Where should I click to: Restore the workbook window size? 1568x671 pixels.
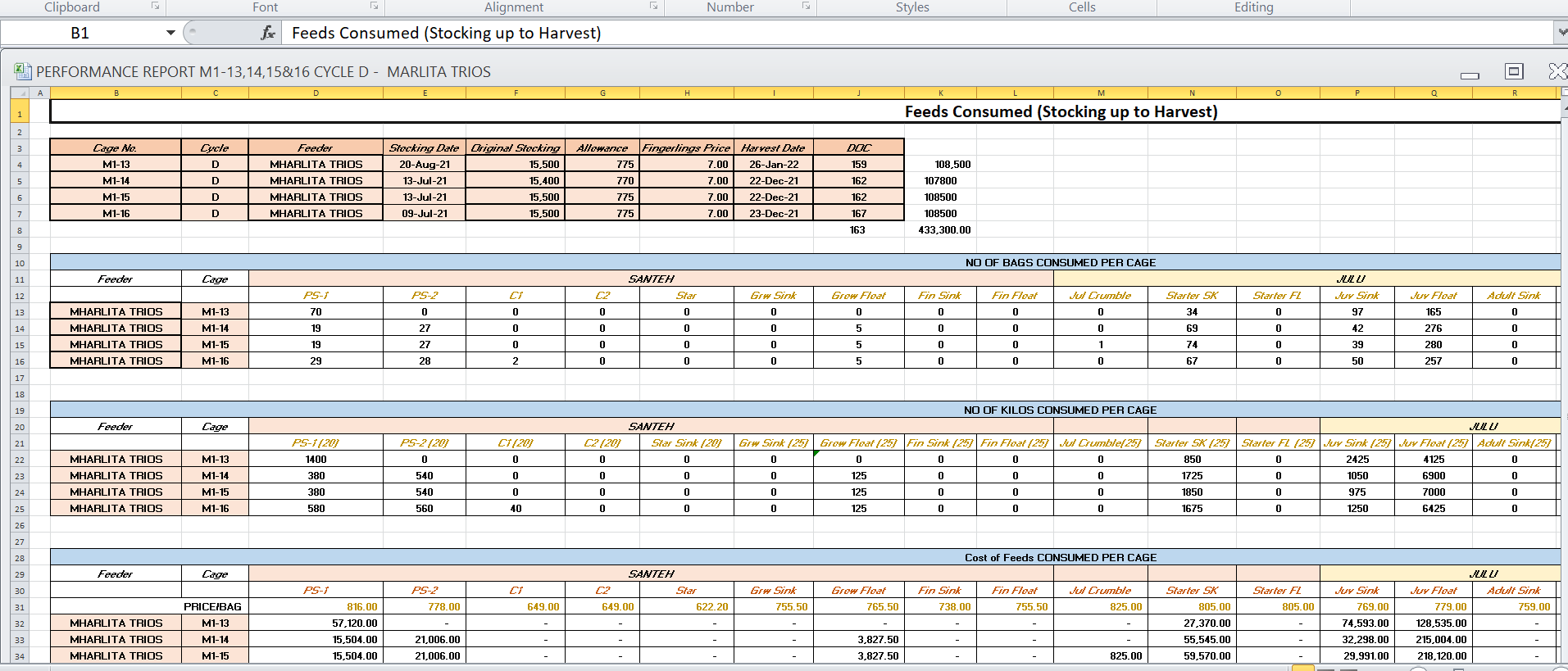1514,72
